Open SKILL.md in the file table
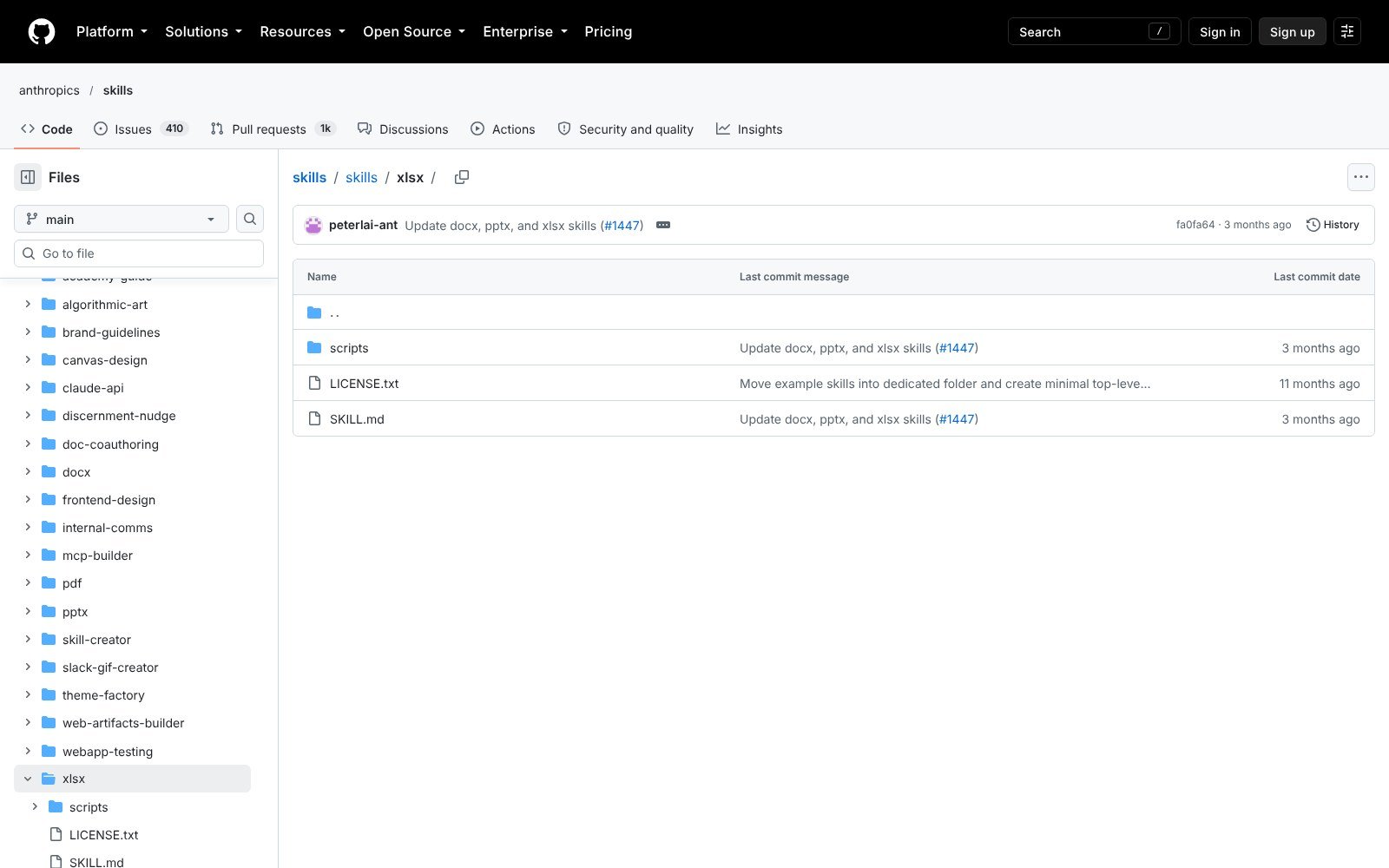The image size is (1389, 868). click(357, 419)
